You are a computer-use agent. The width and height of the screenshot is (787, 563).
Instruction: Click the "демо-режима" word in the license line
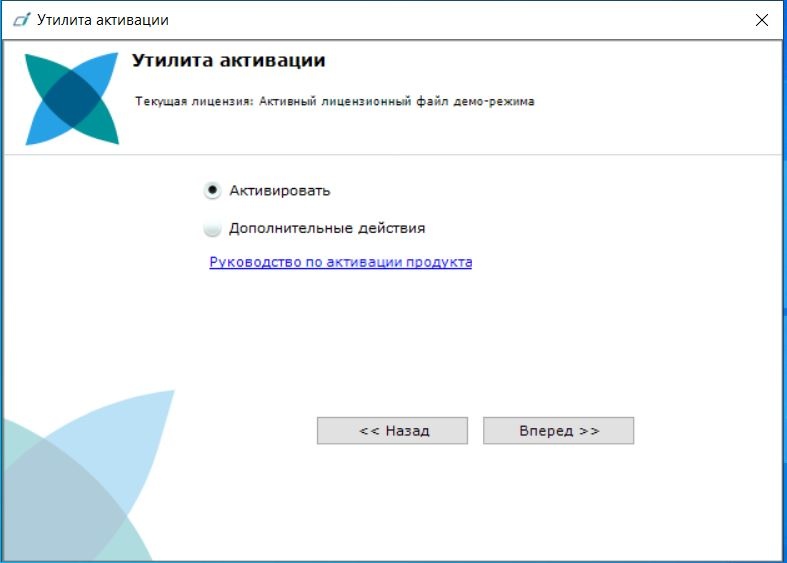click(x=500, y=102)
